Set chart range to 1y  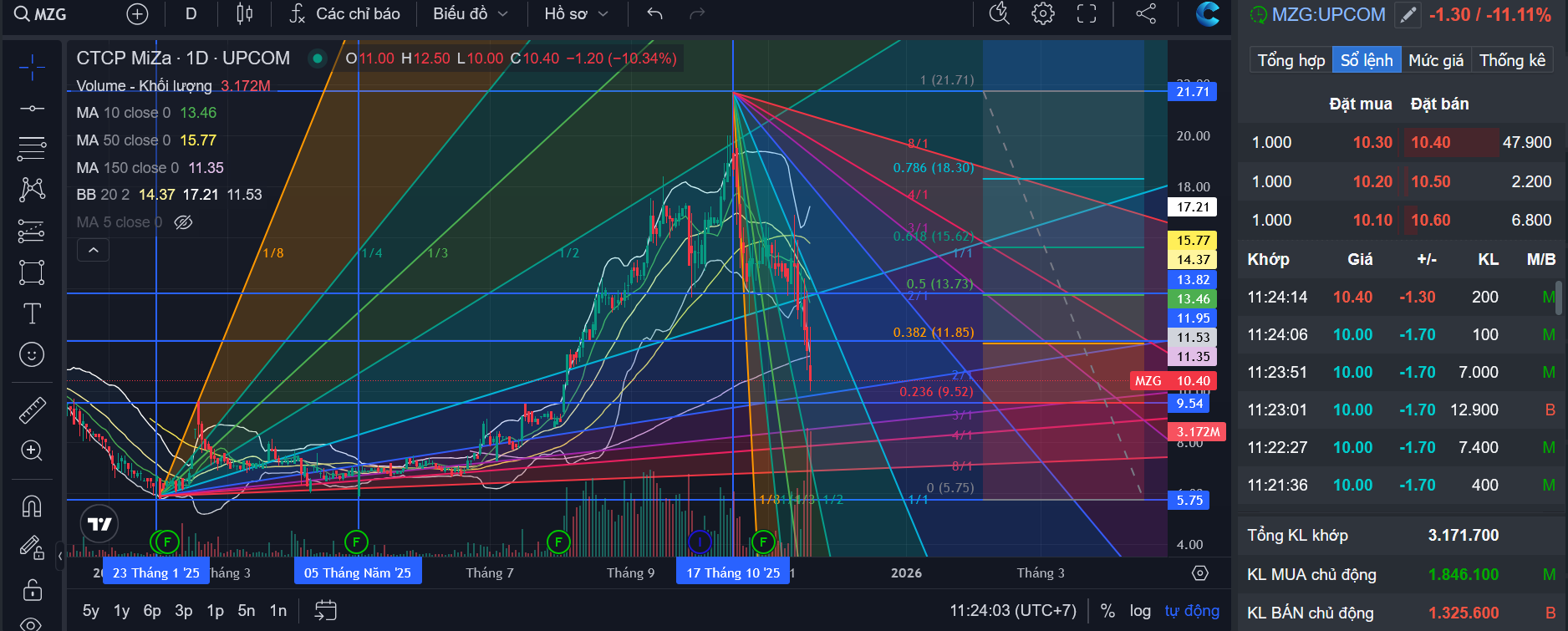click(x=122, y=611)
